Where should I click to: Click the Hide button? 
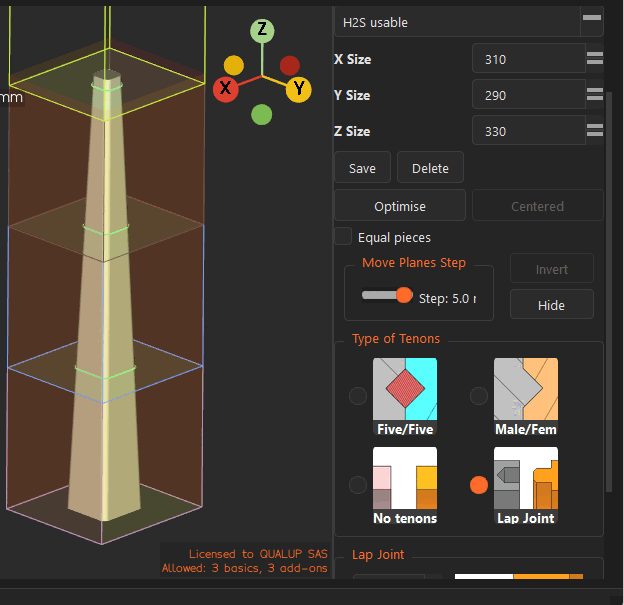[552, 305]
